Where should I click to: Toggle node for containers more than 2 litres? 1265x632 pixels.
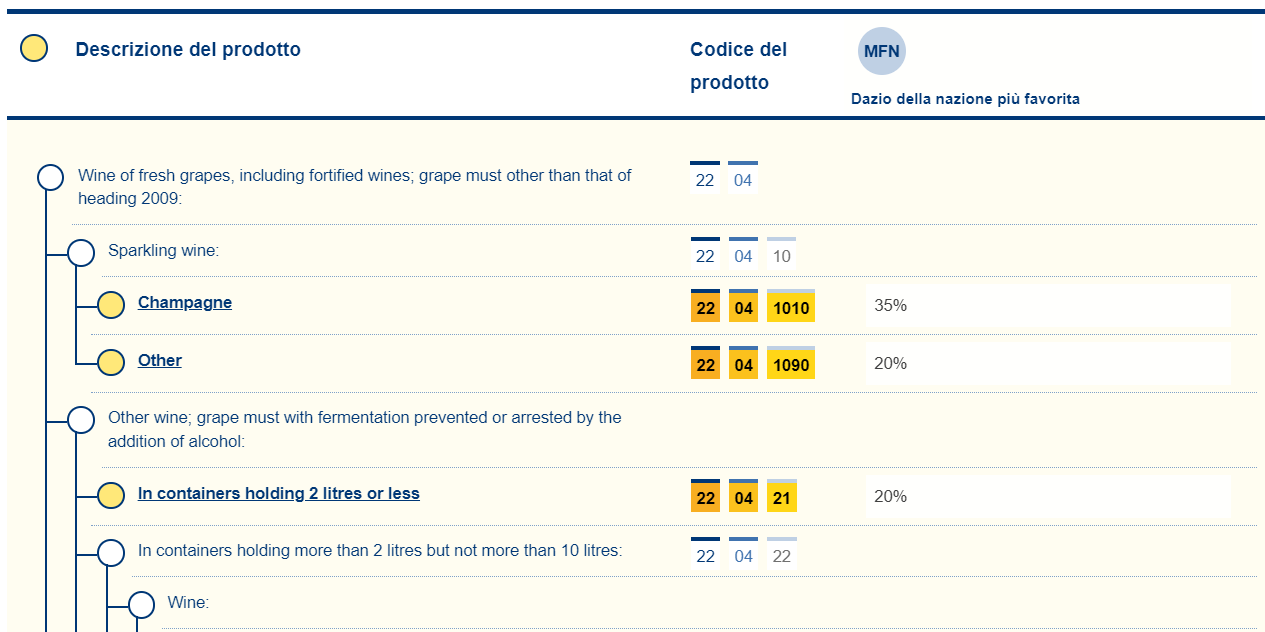pyautogui.click(x=111, y=552)
